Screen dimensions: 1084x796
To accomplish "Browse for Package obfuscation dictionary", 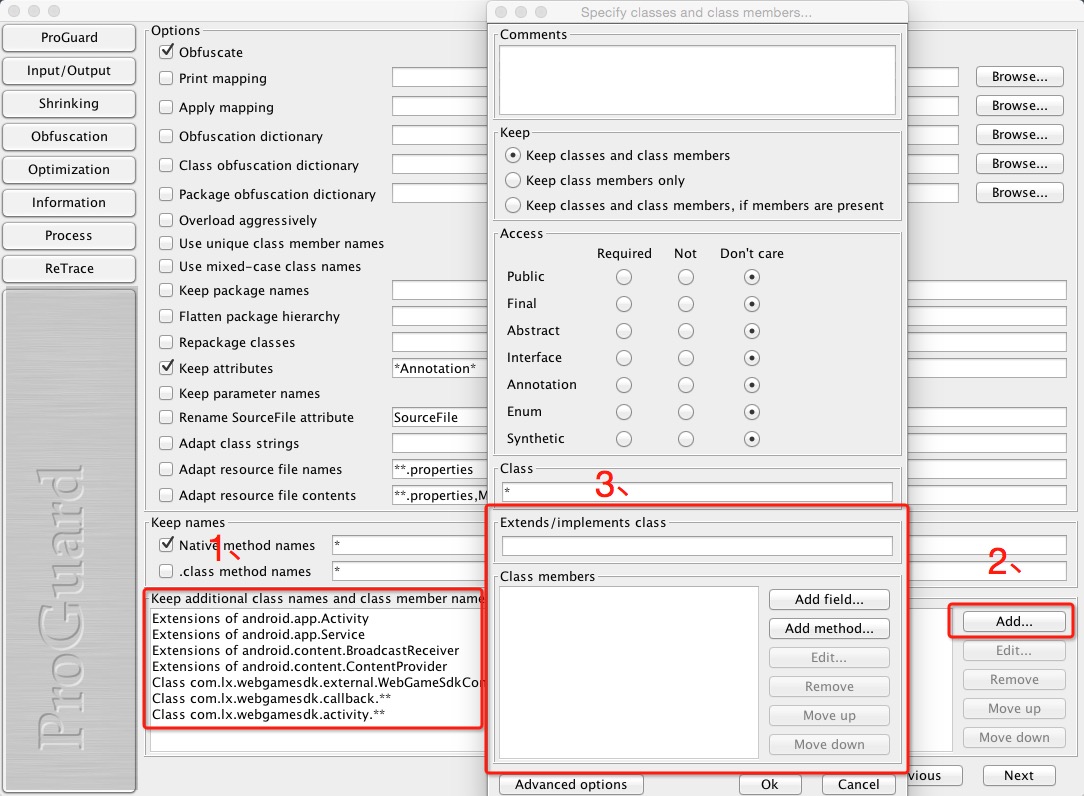I will click(x=1019, y=193).
